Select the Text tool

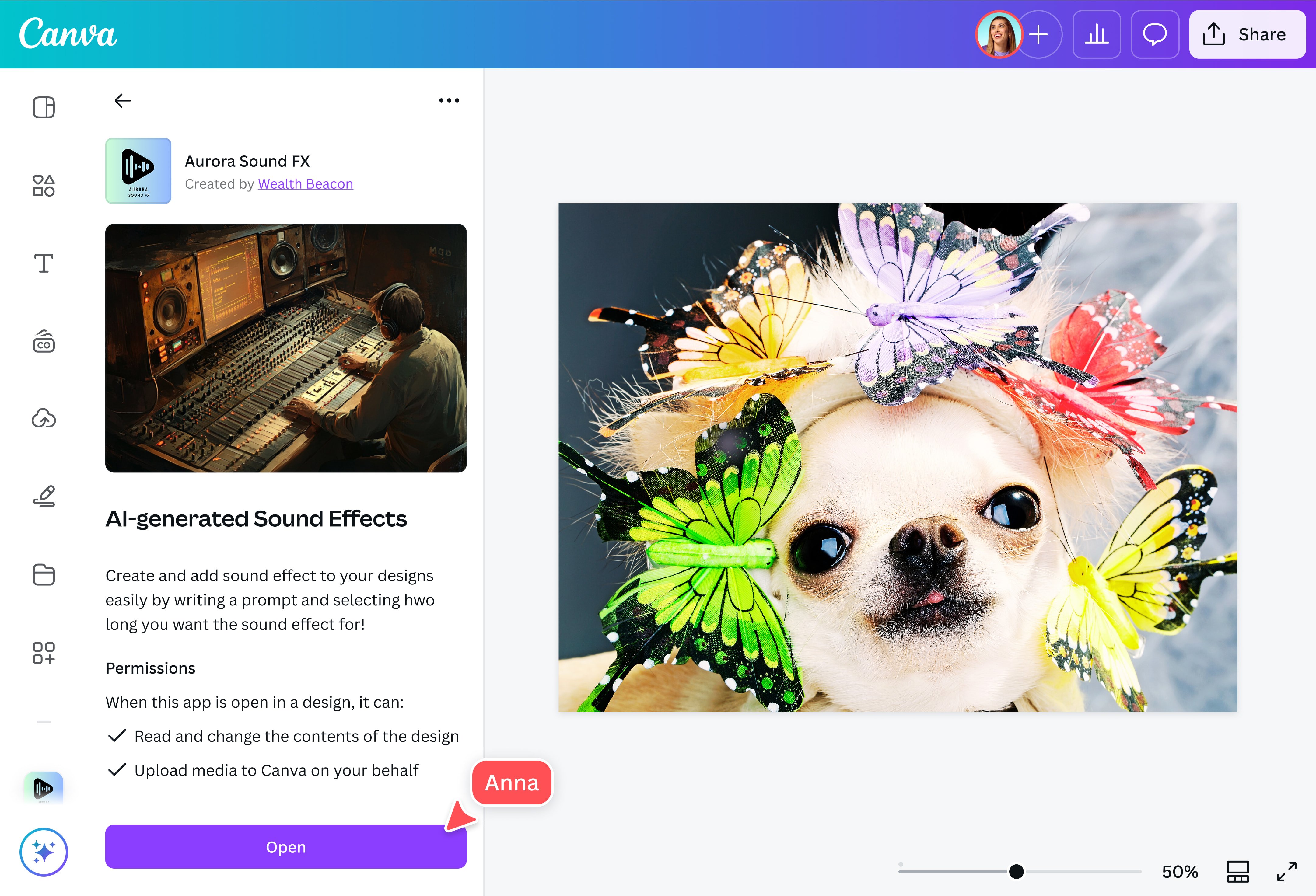tap(44, 263)
